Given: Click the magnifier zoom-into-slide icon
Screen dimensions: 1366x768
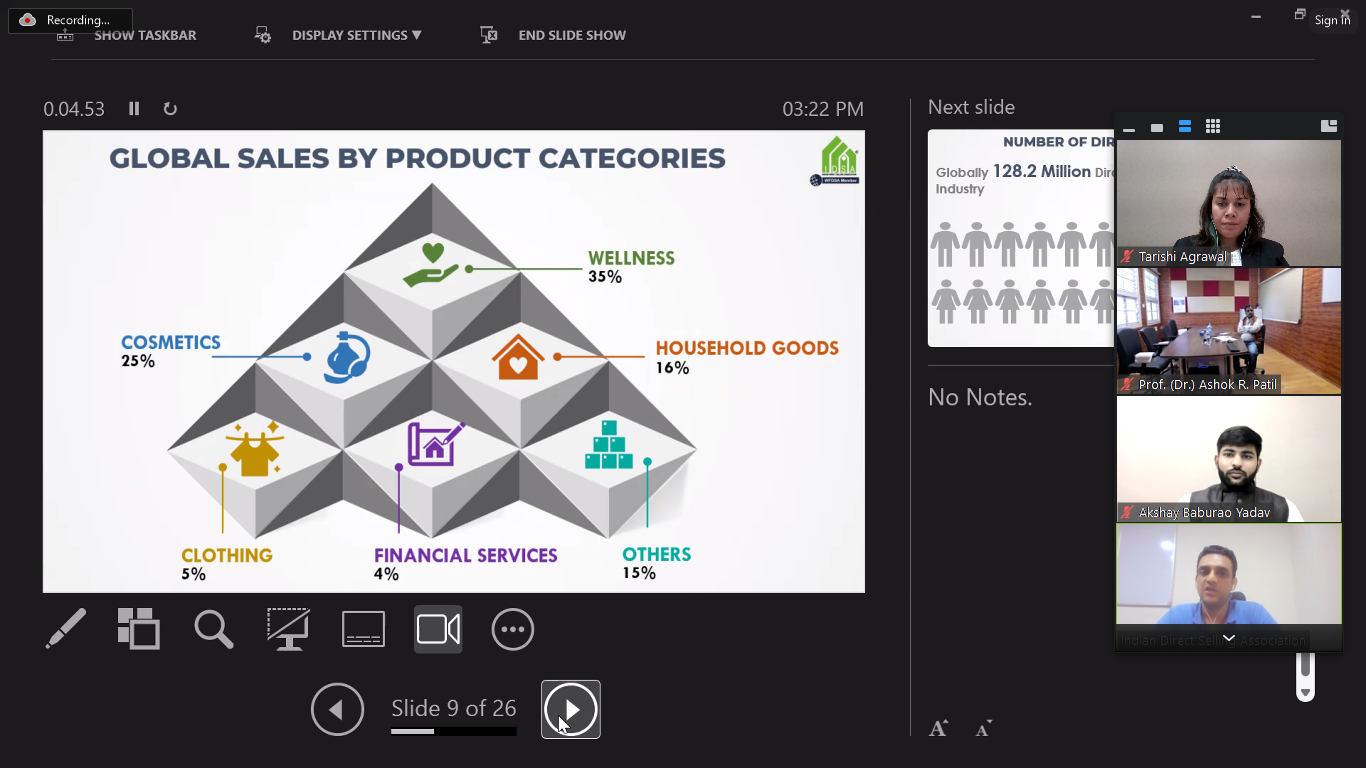Looking at the screenshot, I should click(213, 629).
